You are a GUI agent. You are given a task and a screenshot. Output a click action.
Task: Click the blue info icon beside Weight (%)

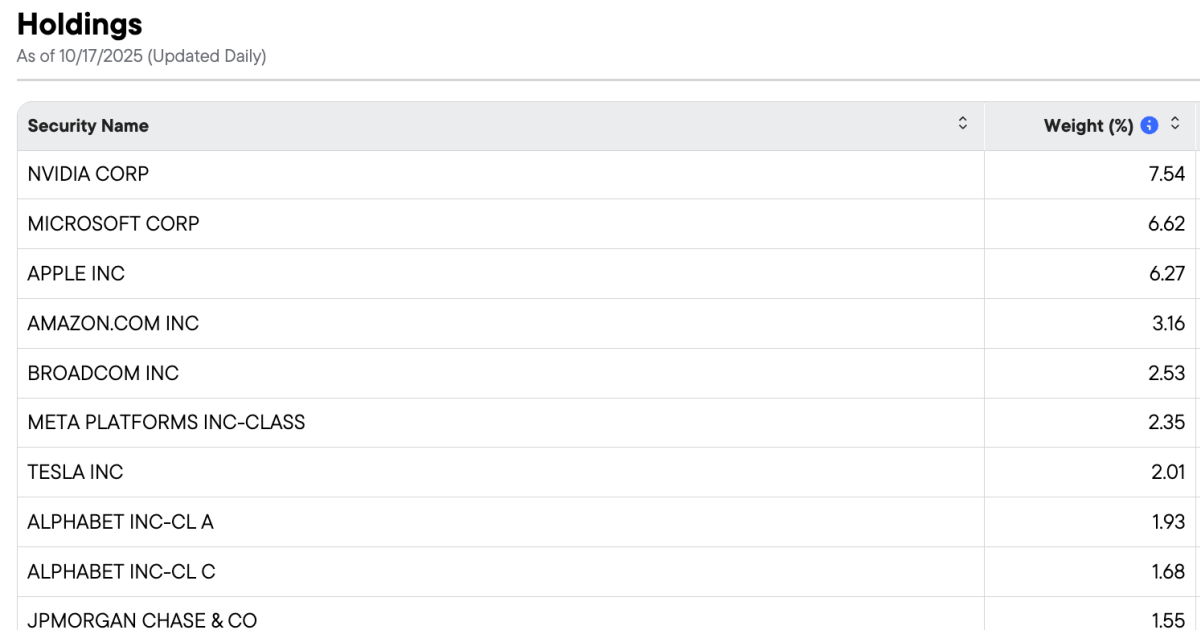(1149, 125)
